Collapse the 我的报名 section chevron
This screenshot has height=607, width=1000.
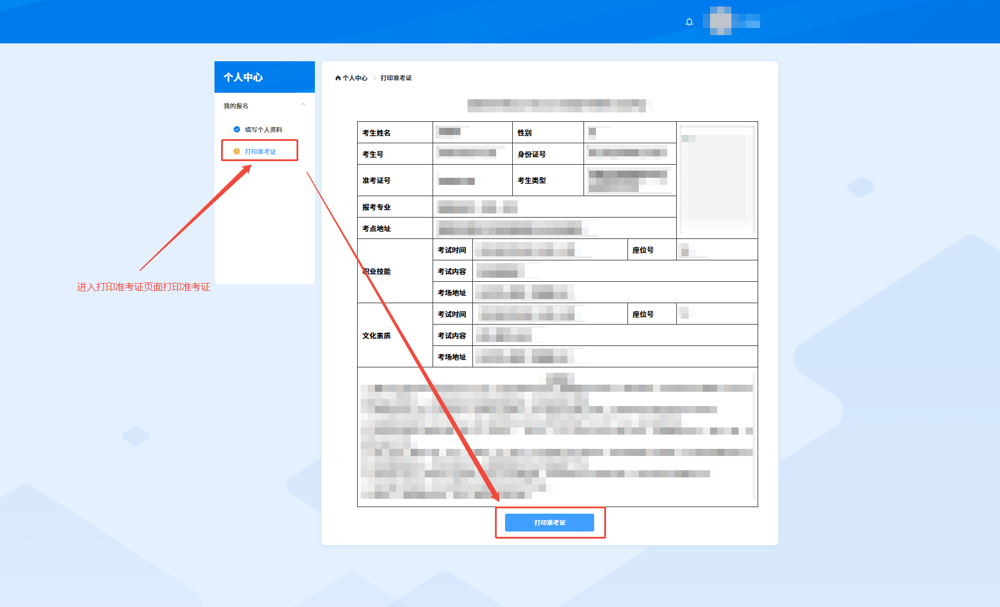(303, 105)
